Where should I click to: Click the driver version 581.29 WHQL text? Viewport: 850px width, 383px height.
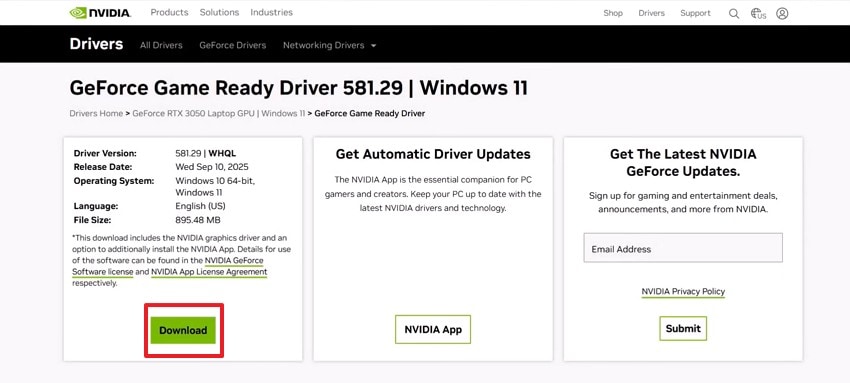pyautogui.click(x=205, y=153)
